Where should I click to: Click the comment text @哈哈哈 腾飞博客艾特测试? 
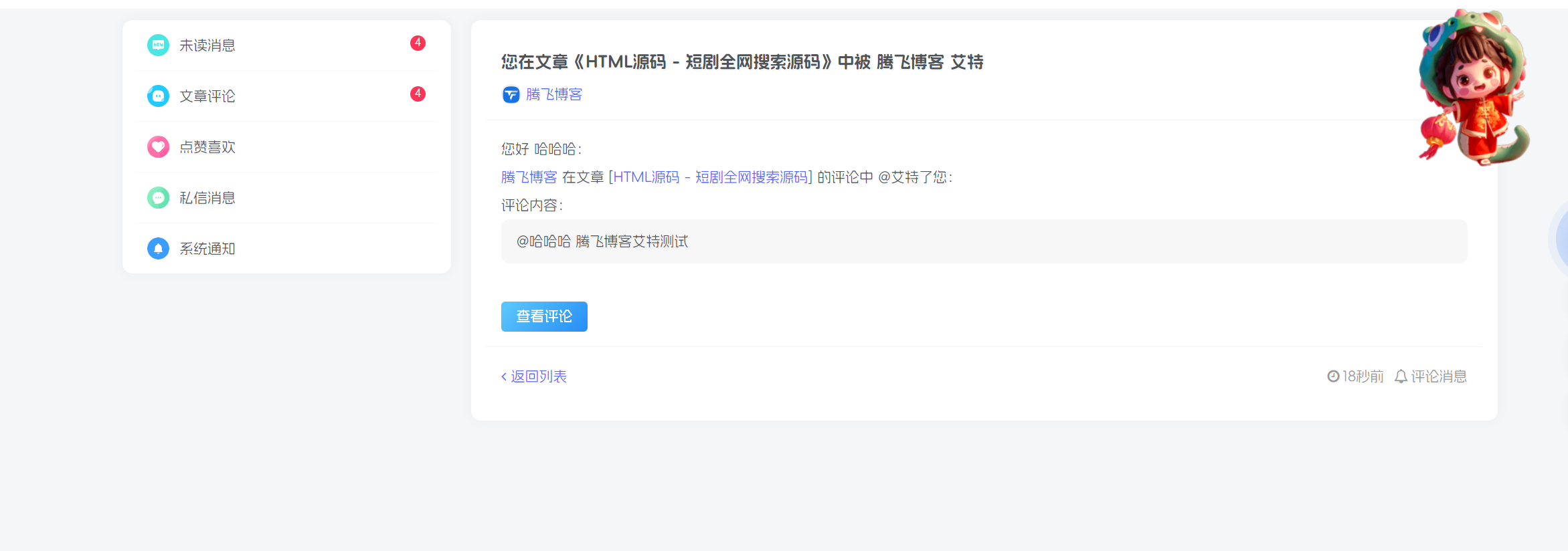pos(602,241)
